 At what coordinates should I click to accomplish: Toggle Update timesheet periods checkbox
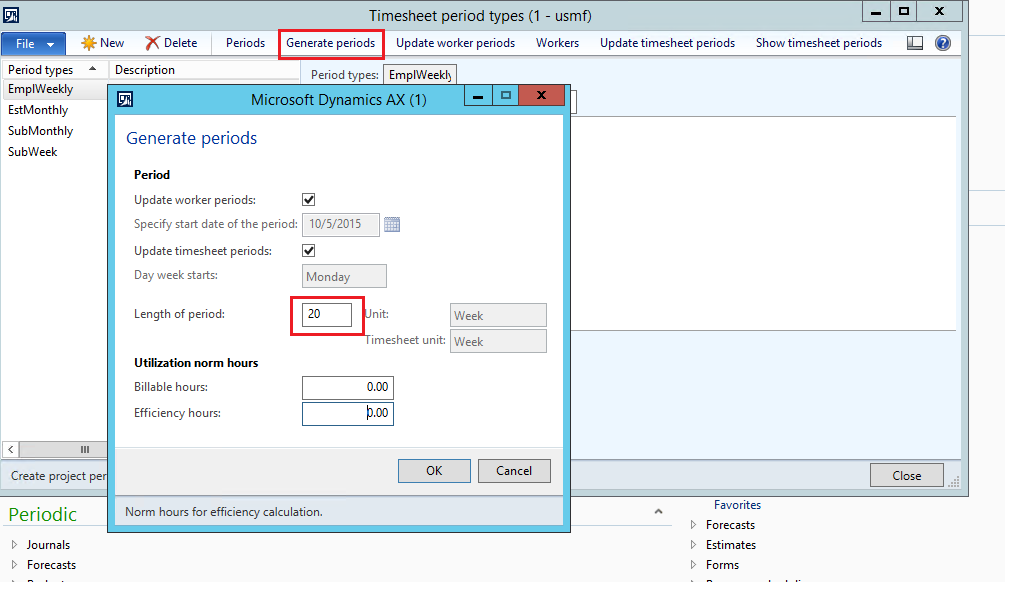point(309,250)
